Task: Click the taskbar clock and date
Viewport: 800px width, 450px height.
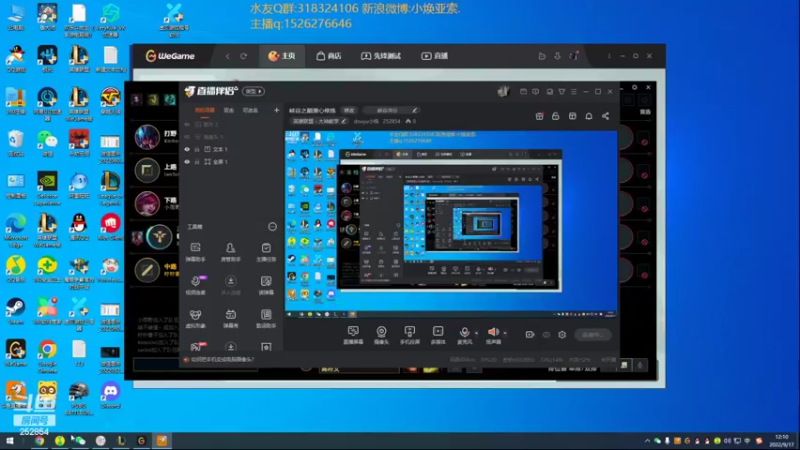Action: tap(782, 441)
